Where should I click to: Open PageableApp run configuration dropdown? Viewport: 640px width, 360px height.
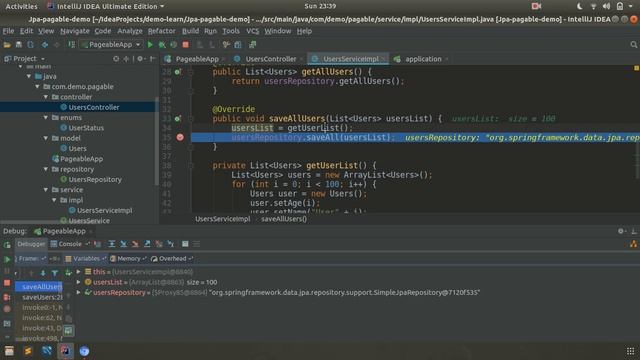(x=111, y=44)
